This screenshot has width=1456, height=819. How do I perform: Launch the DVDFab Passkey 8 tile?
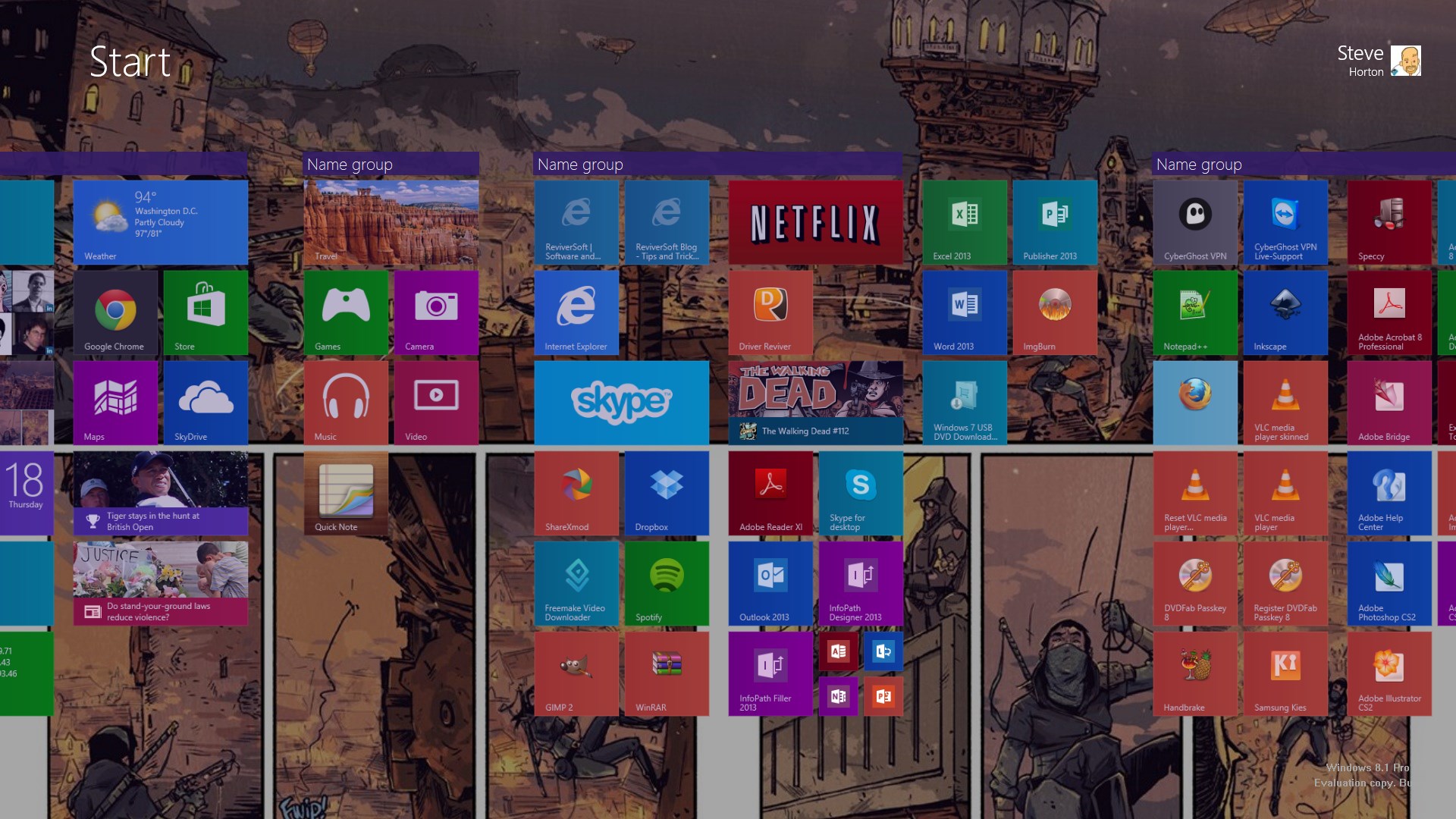(1195, 583)
